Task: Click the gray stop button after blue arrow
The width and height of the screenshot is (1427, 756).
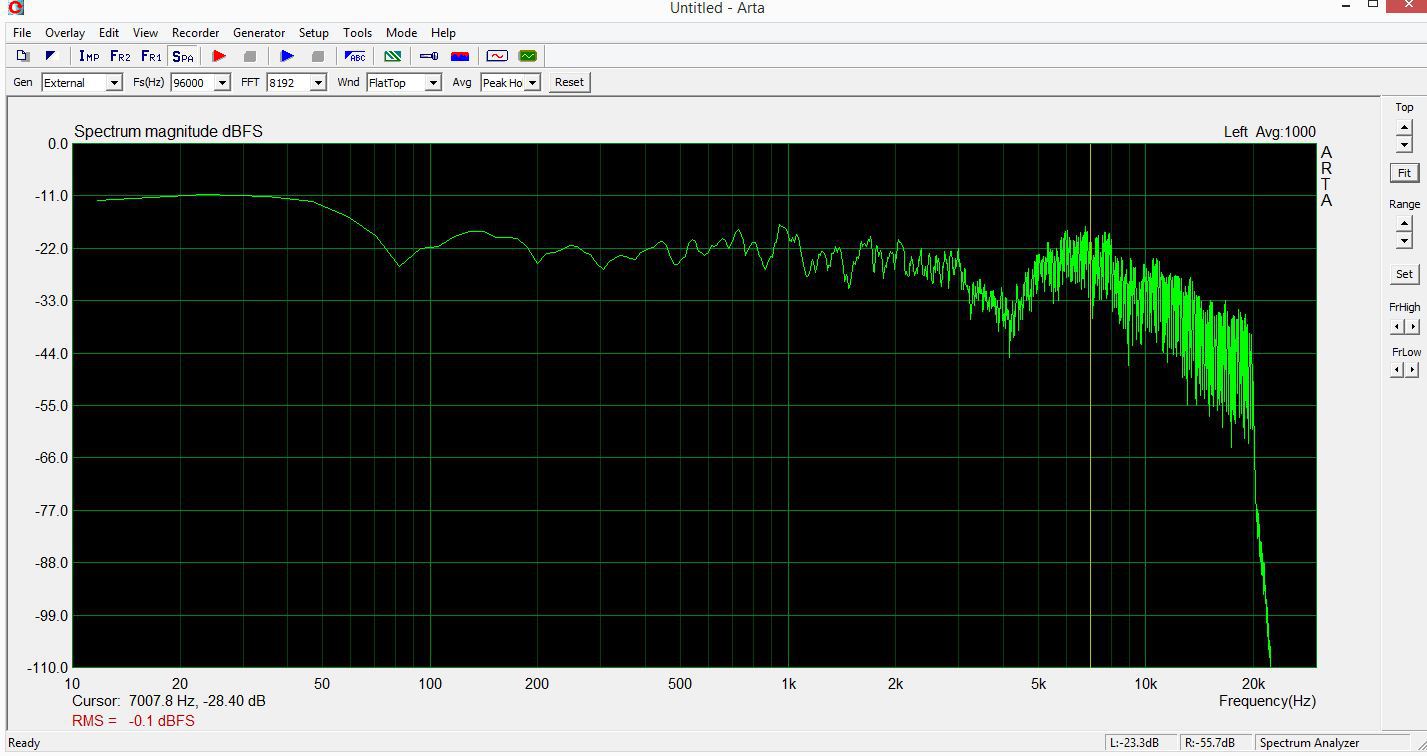Action: 318,56
